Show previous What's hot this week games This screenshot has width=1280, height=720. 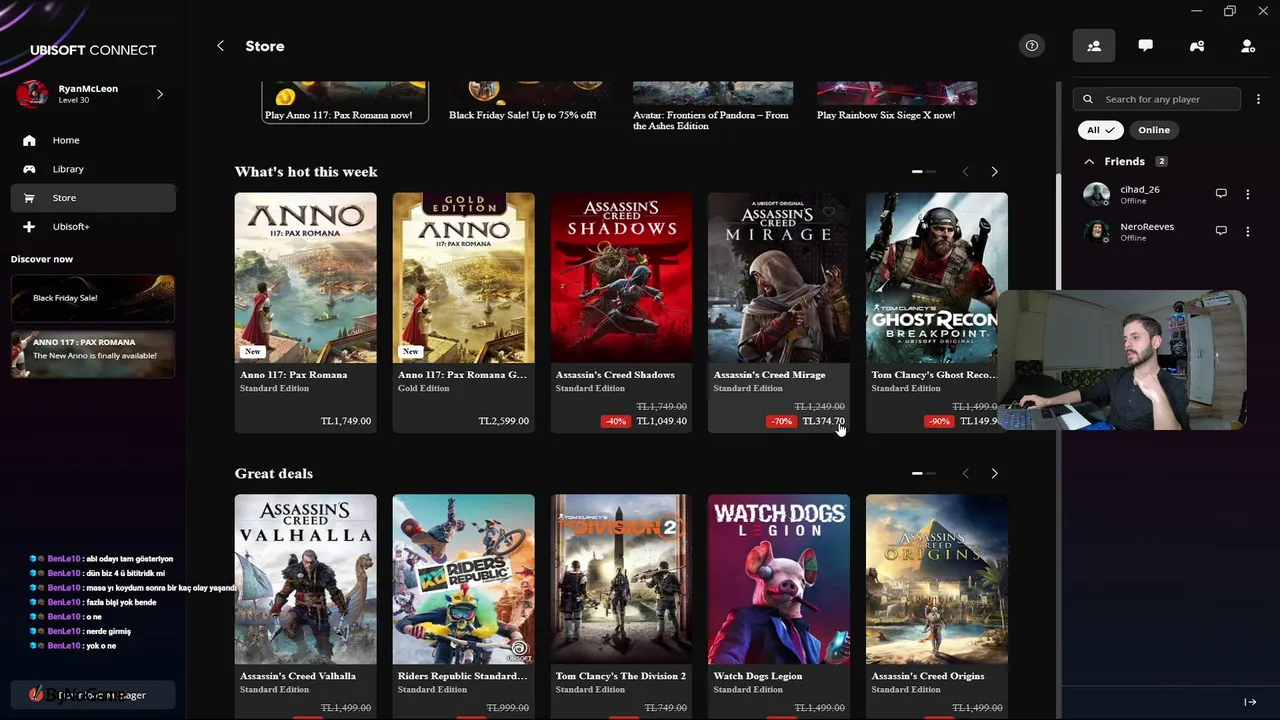coord(965,172)
